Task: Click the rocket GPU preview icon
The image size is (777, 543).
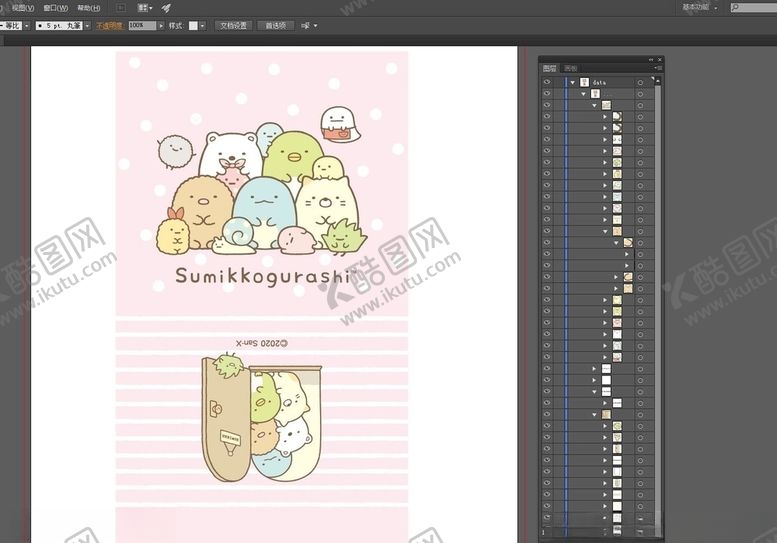Action: (167, 8)
